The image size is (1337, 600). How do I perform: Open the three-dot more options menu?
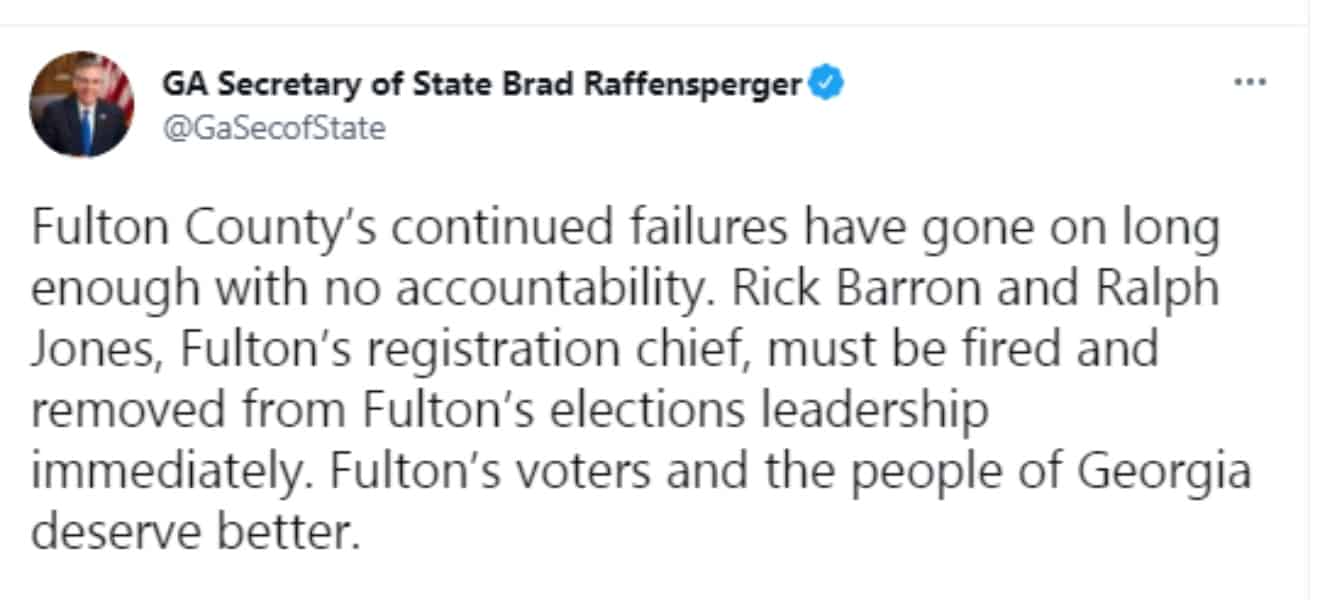pos(1250,82)
